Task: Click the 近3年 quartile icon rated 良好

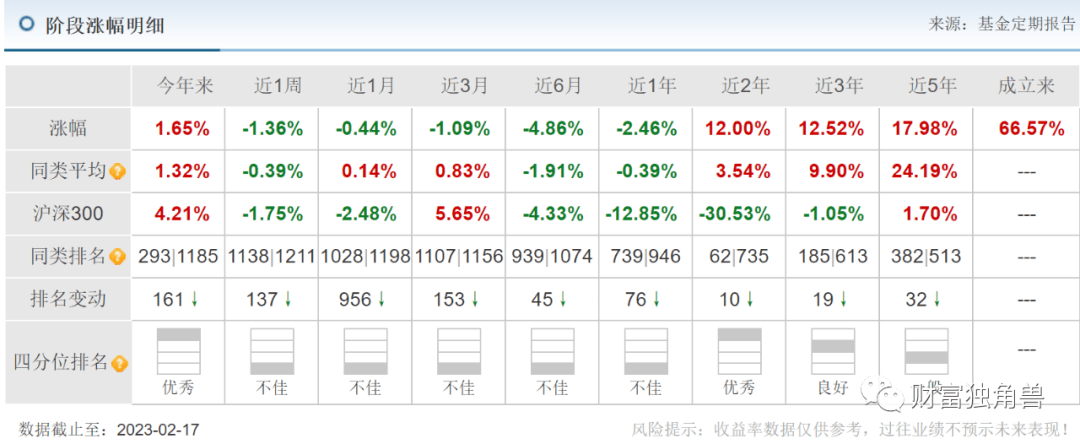Action: 833,351
